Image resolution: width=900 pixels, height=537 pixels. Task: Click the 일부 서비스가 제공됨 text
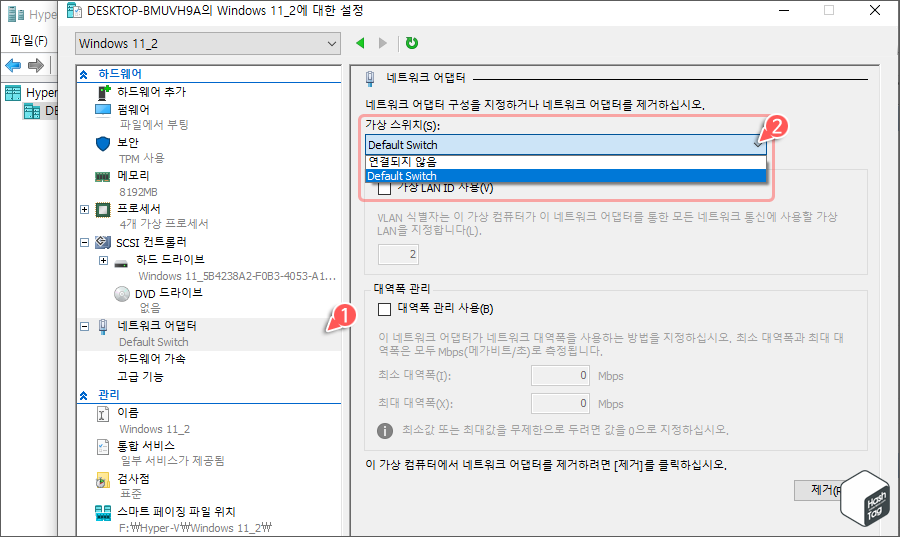pyautogui.click(x=172, y=461)
